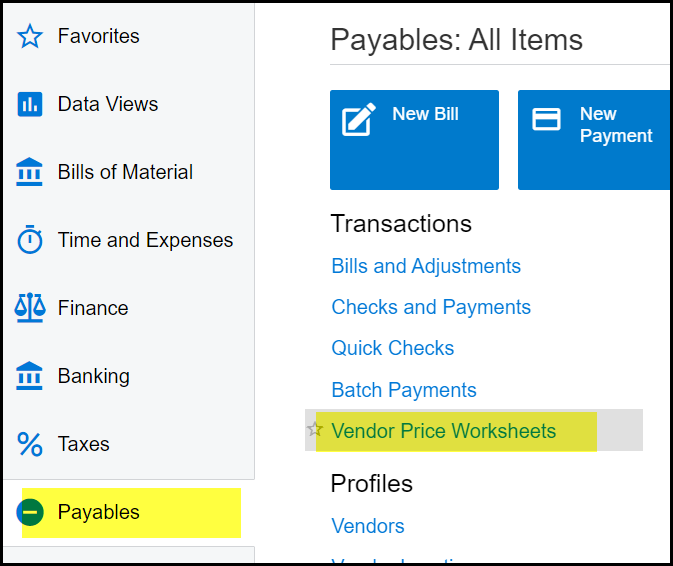Go to Quick Checks
This screenshot has height=566, width=673.
click(x=393, y=348)
